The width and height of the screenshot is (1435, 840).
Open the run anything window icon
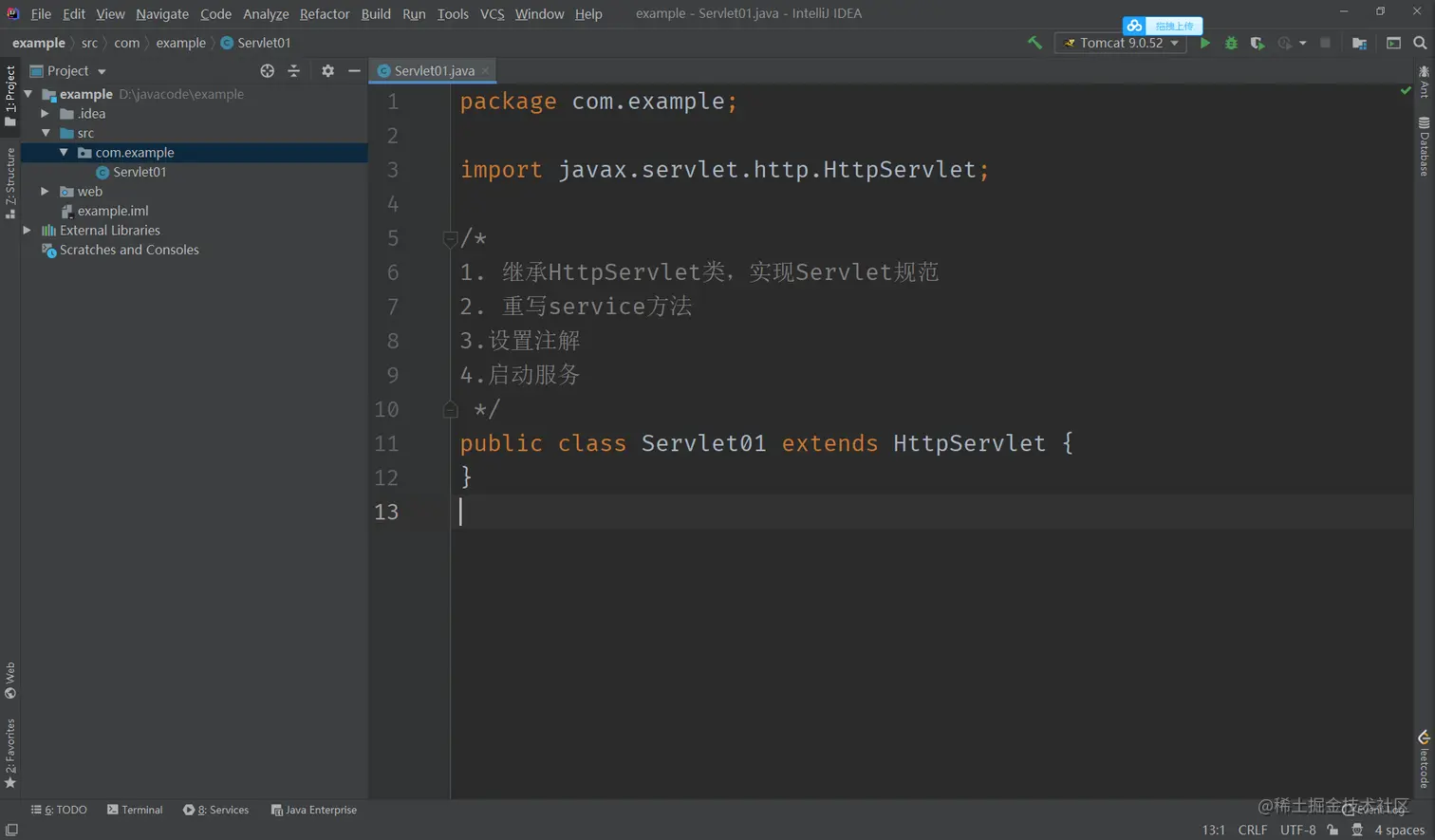pyautogui.click(x=1393, y=43)
